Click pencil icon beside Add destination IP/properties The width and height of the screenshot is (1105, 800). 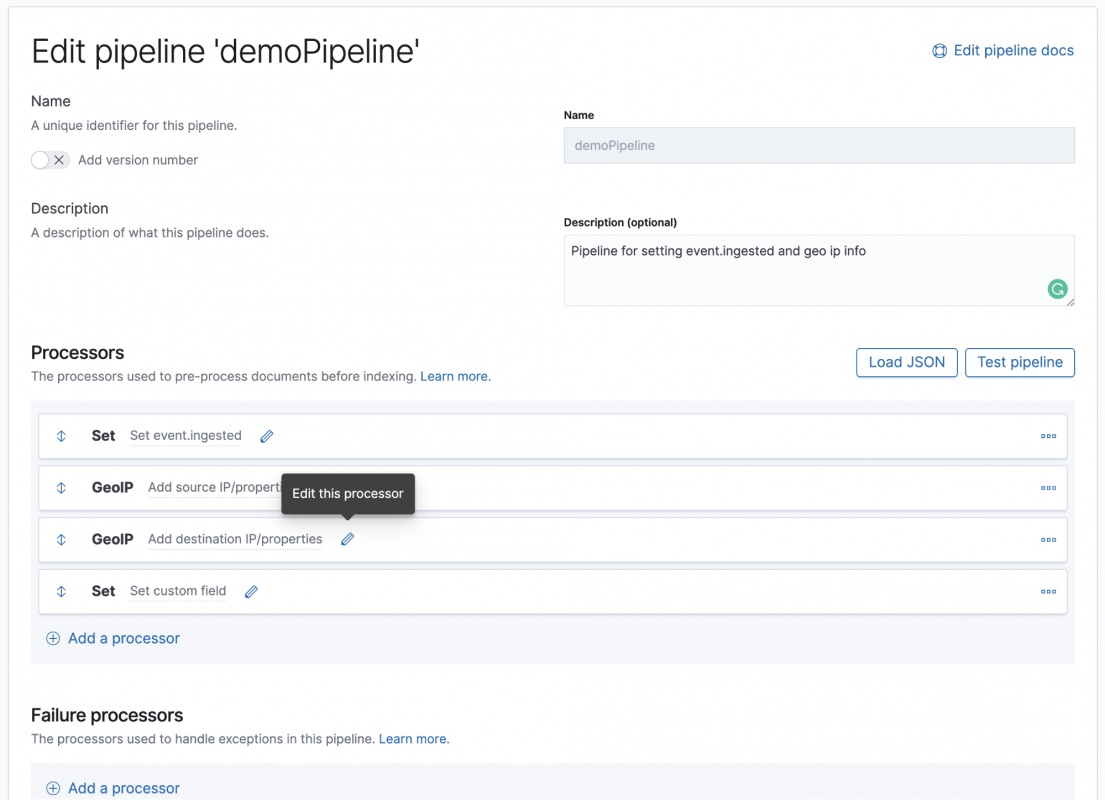pyautogui.click(x=347, y=539)
